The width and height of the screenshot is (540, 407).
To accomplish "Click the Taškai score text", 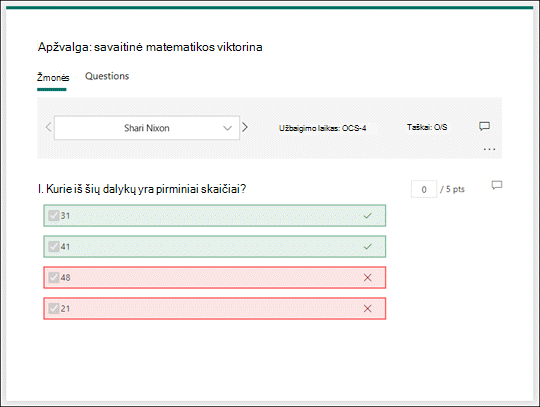I will click(427, 127).
